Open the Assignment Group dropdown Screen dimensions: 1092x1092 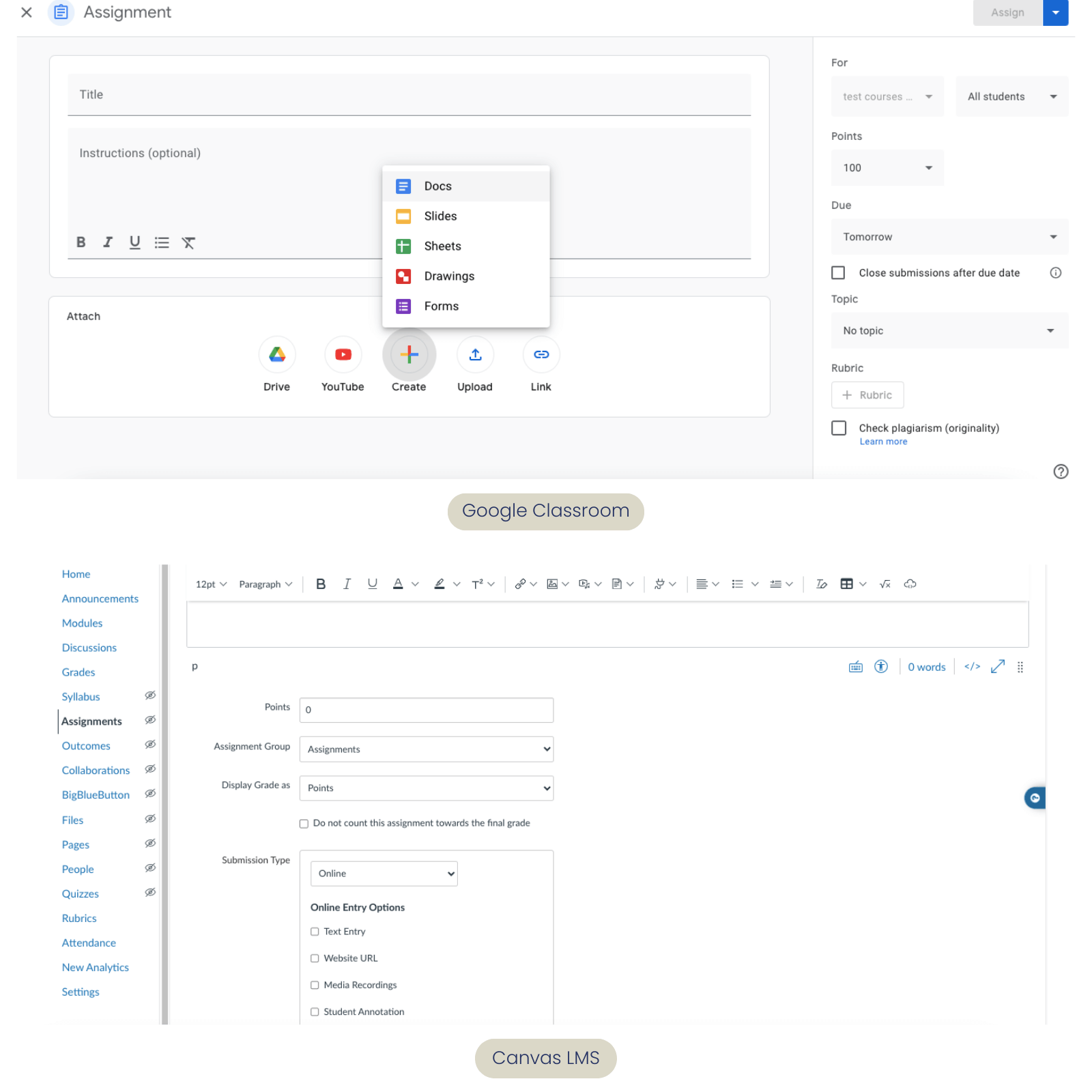pyautogui.click(x=427, y=749)
